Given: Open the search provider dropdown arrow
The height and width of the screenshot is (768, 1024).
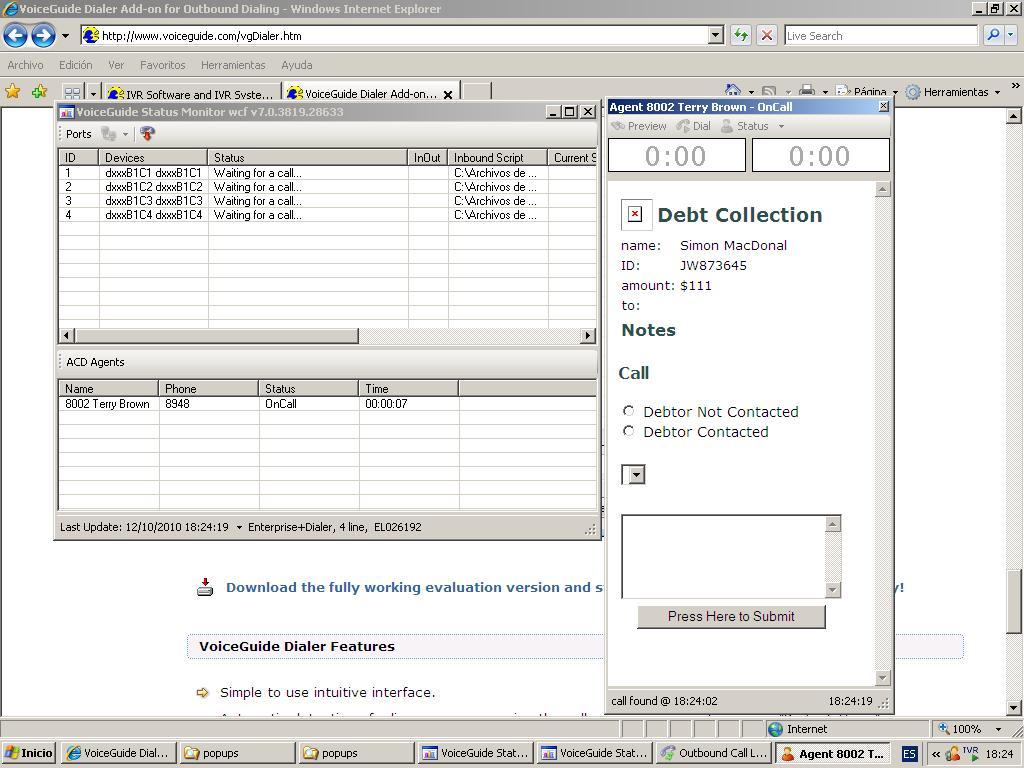Looking at the screenshot, I should pyautogui.click(x=1011, y=35).
